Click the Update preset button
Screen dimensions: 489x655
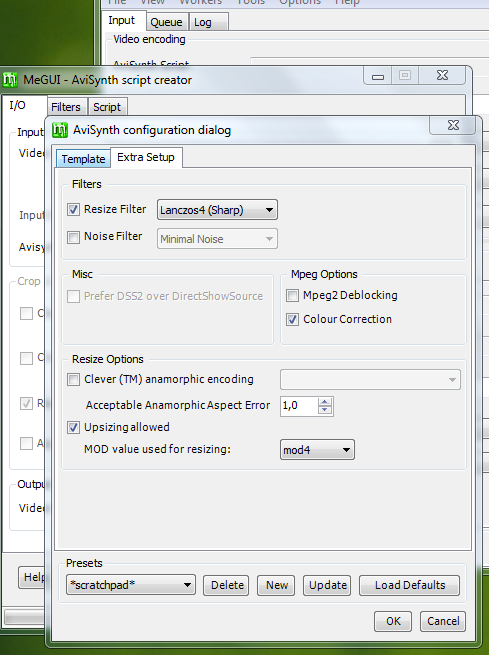point(327,585)
